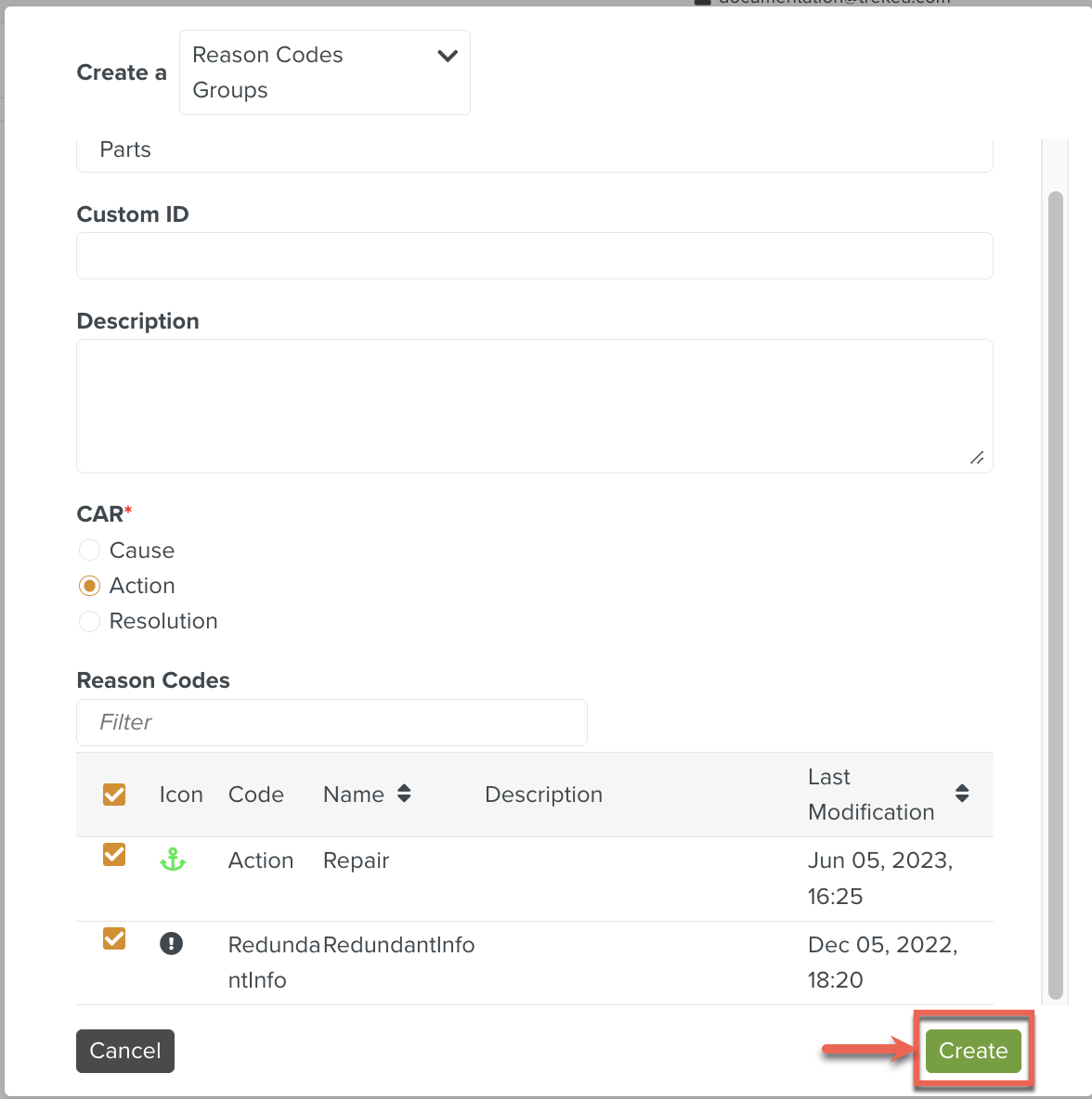This screenshot has height=1099, width=1092.
Task: Click the green anchor icon in Repair row
Action: 173,860
